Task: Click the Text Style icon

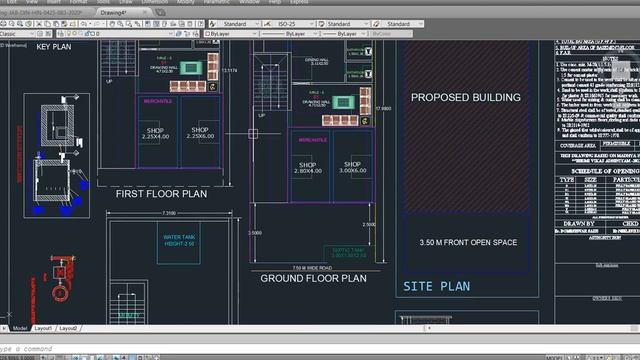Action: (212, 24)
